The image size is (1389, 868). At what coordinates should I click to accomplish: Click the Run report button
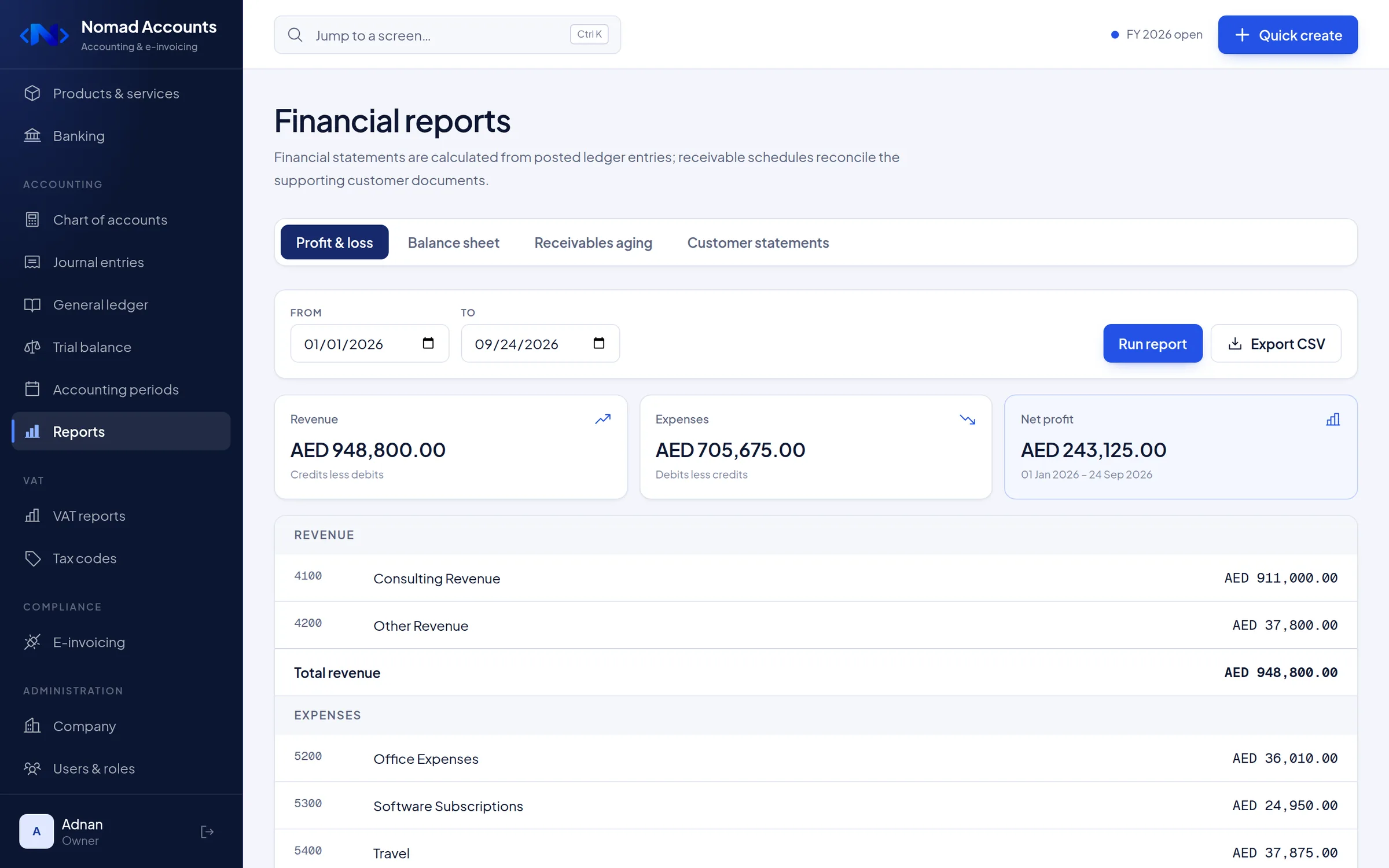pos(1153,343)
